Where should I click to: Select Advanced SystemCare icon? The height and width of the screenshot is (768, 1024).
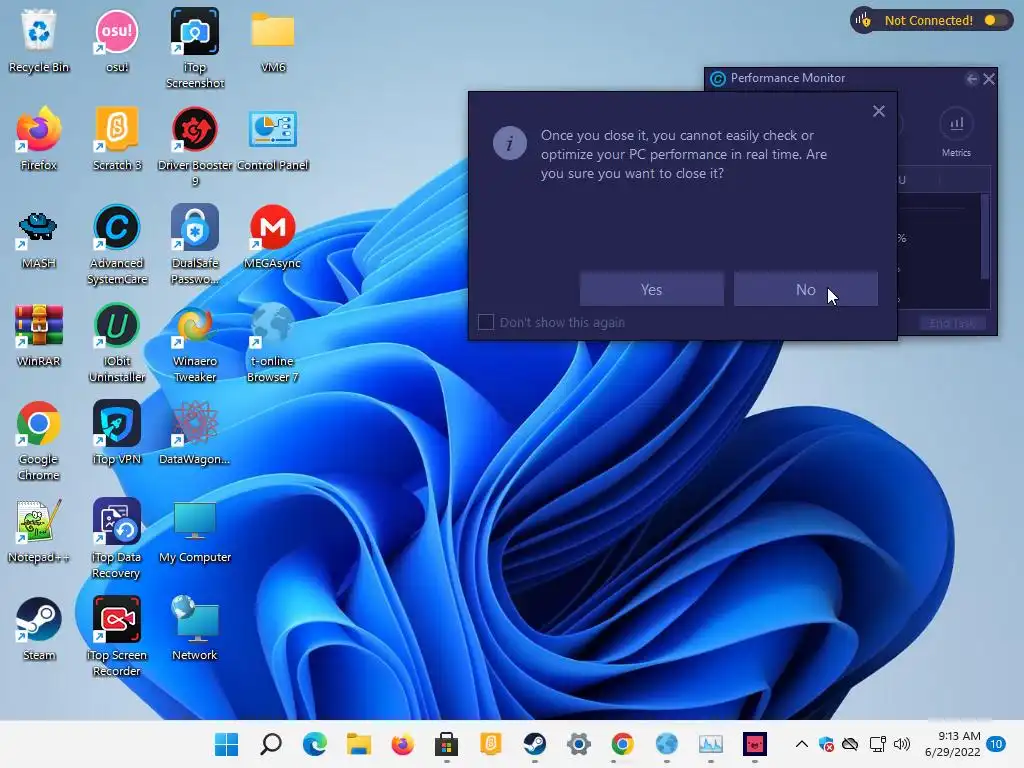coord(117,245)
